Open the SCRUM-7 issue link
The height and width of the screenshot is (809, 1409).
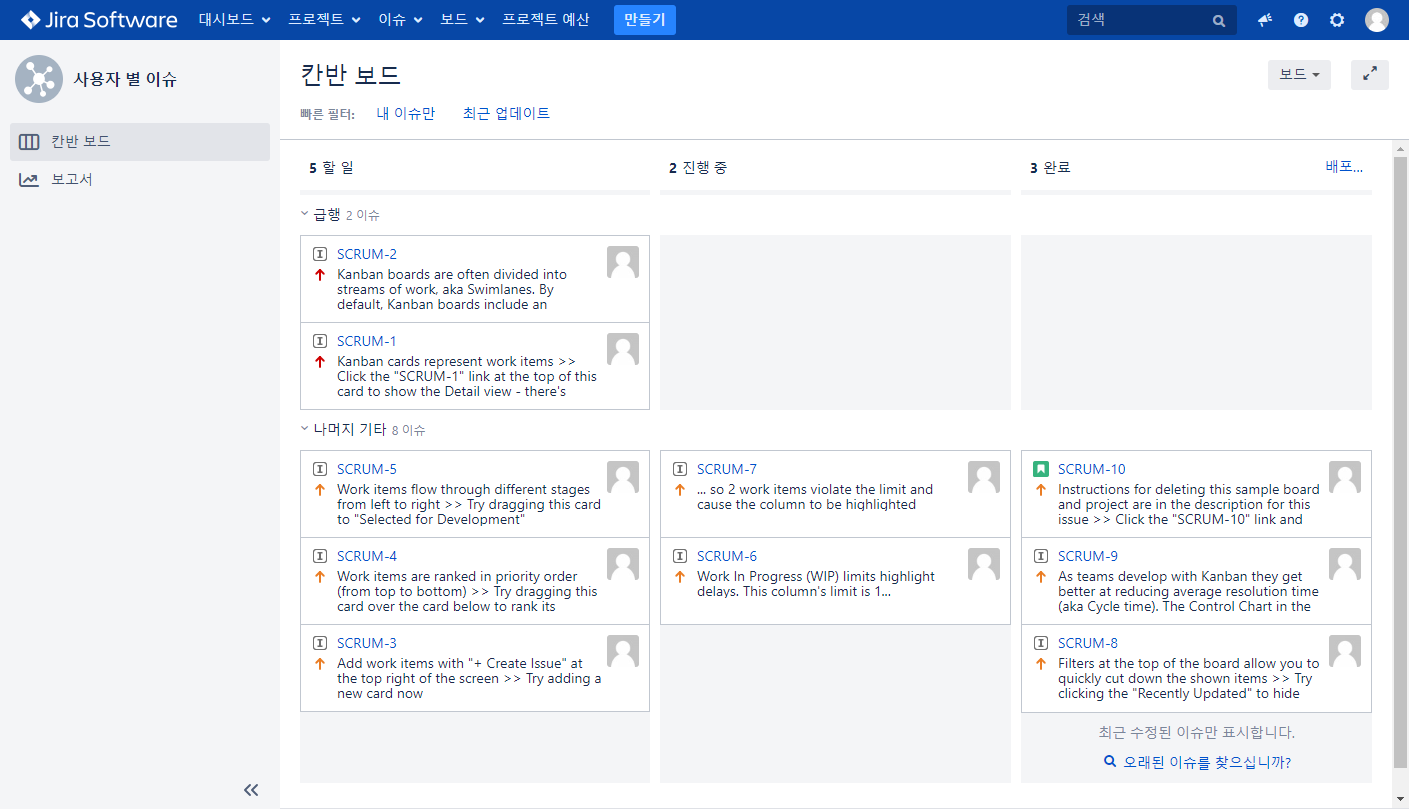(x=727, y=469)
